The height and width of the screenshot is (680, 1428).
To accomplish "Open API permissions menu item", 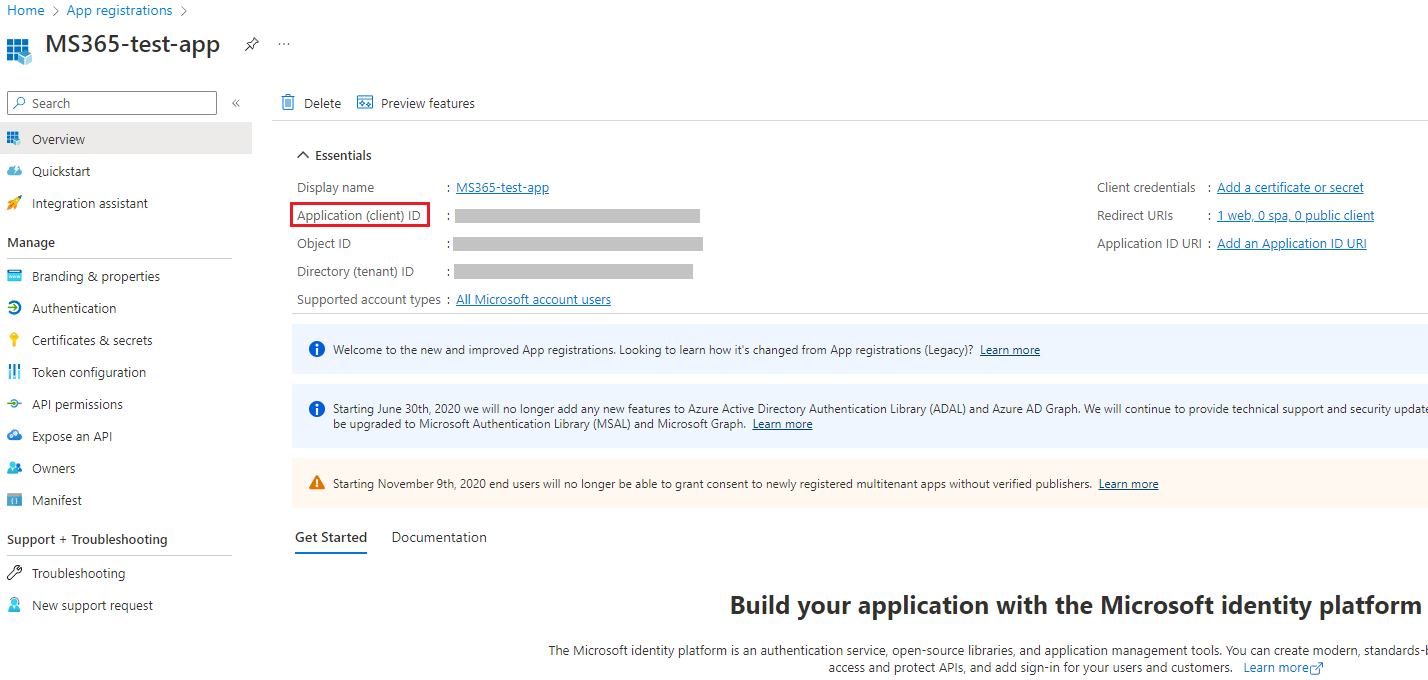I will click(77, 404).
